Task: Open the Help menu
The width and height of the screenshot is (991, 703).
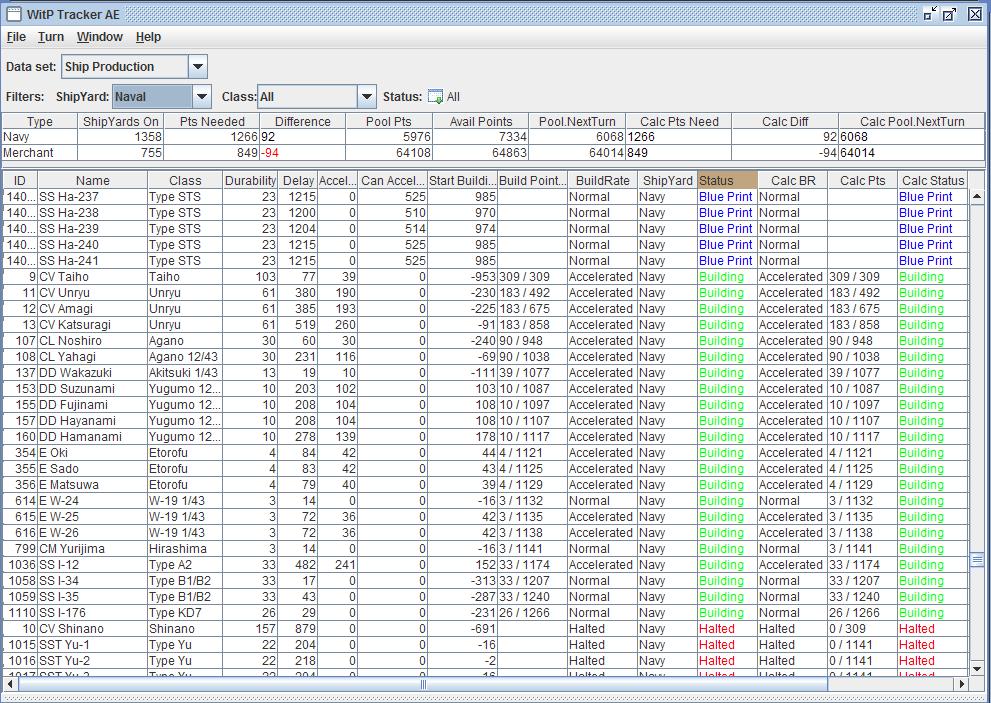Action: pos(149,37)
